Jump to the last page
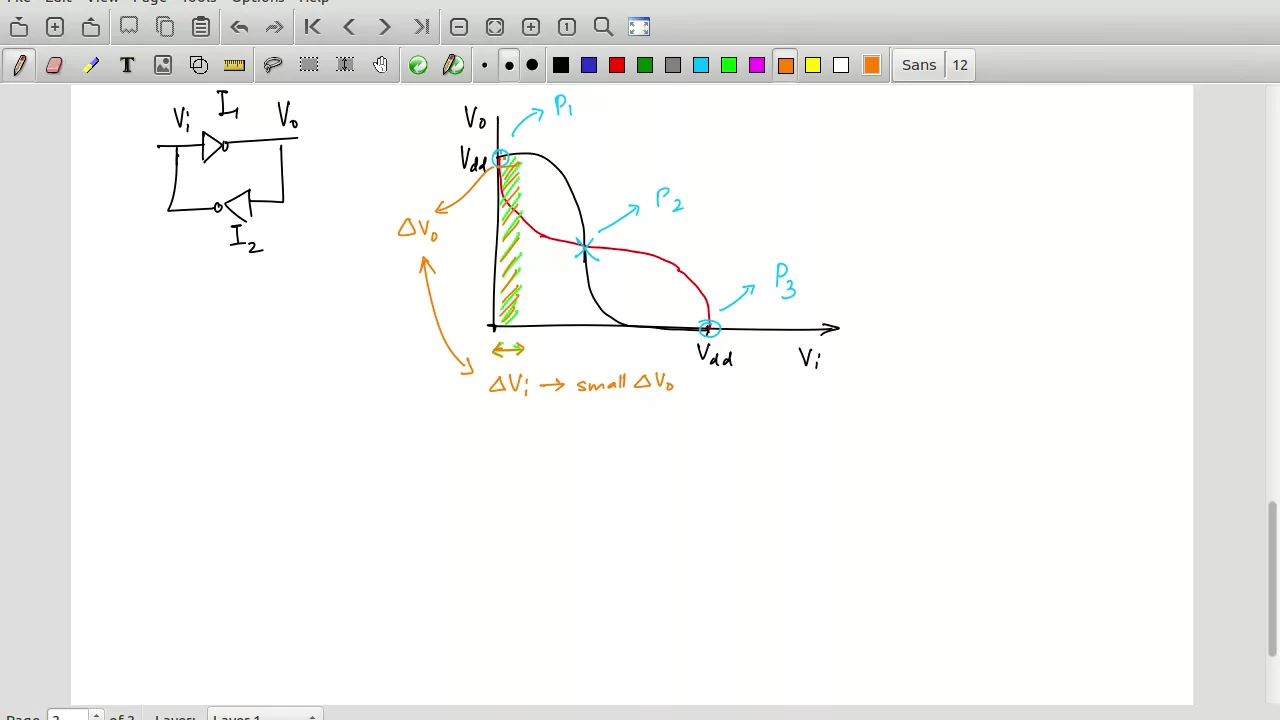 (x=421, y=27)
